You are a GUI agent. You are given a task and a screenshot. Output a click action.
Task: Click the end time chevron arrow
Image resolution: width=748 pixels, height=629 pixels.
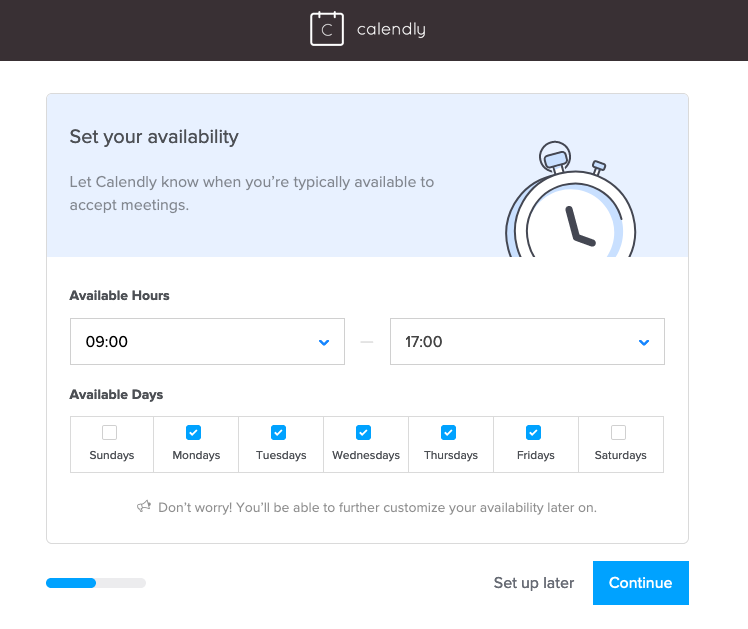(644, 342)
